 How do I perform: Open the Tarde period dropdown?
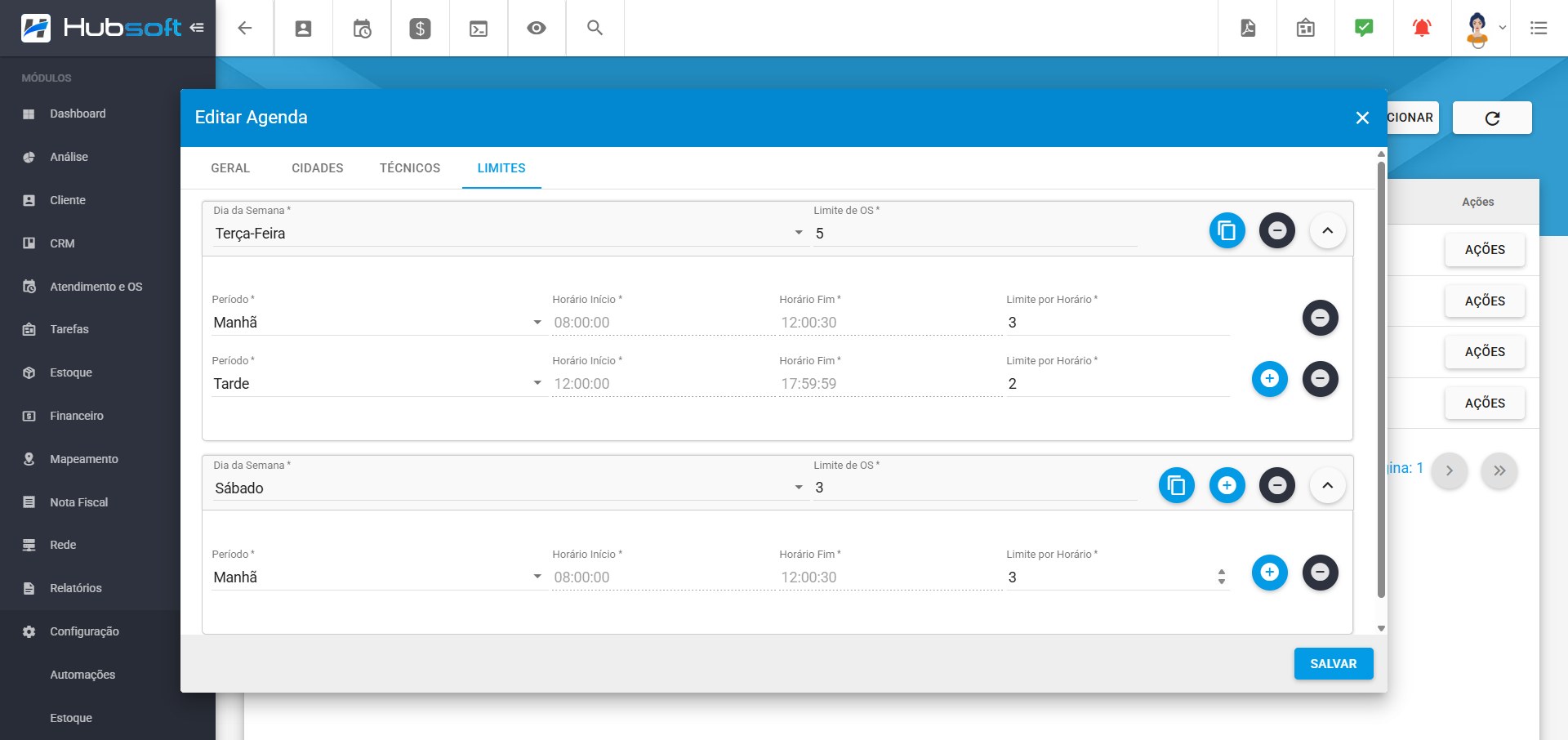click(378, 384)
